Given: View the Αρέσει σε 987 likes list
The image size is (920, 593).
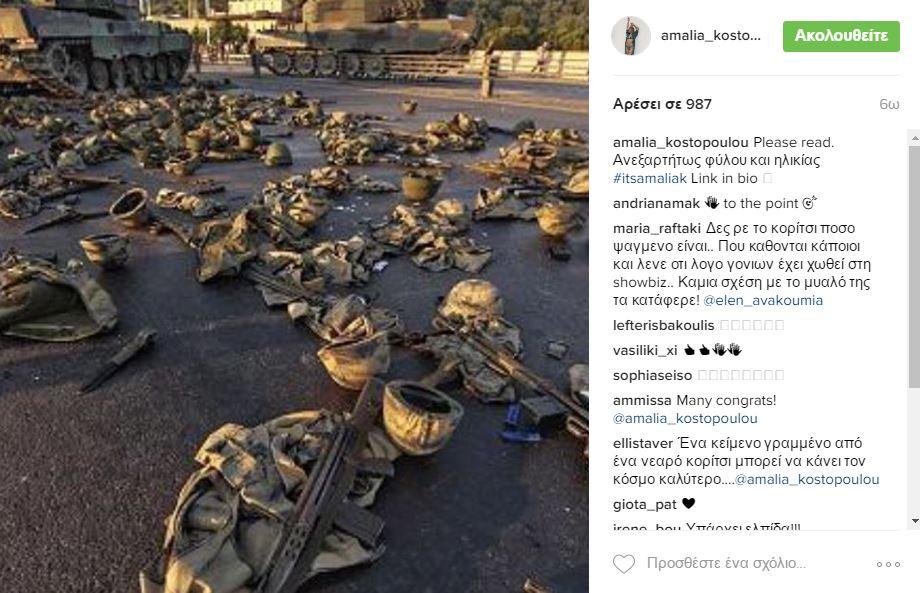Looking at the screenshot, I should [662, 104].
